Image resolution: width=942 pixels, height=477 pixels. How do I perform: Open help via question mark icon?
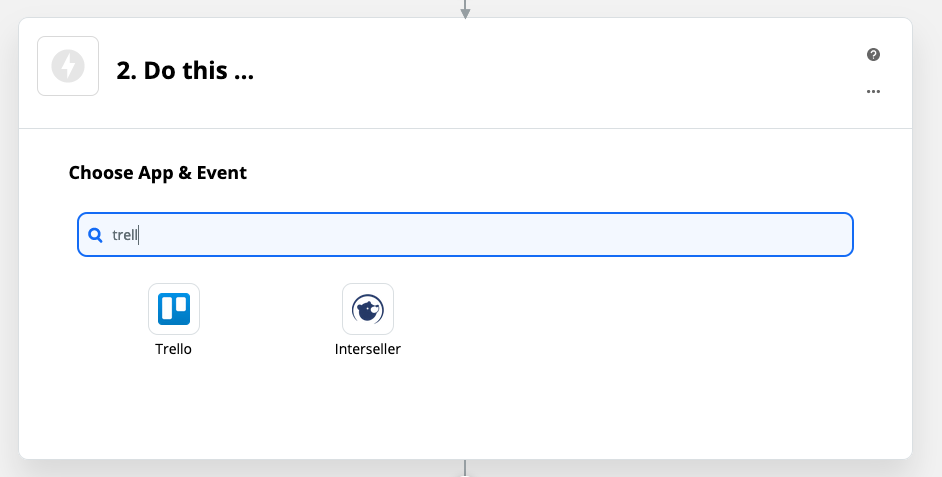coord(873,55)
